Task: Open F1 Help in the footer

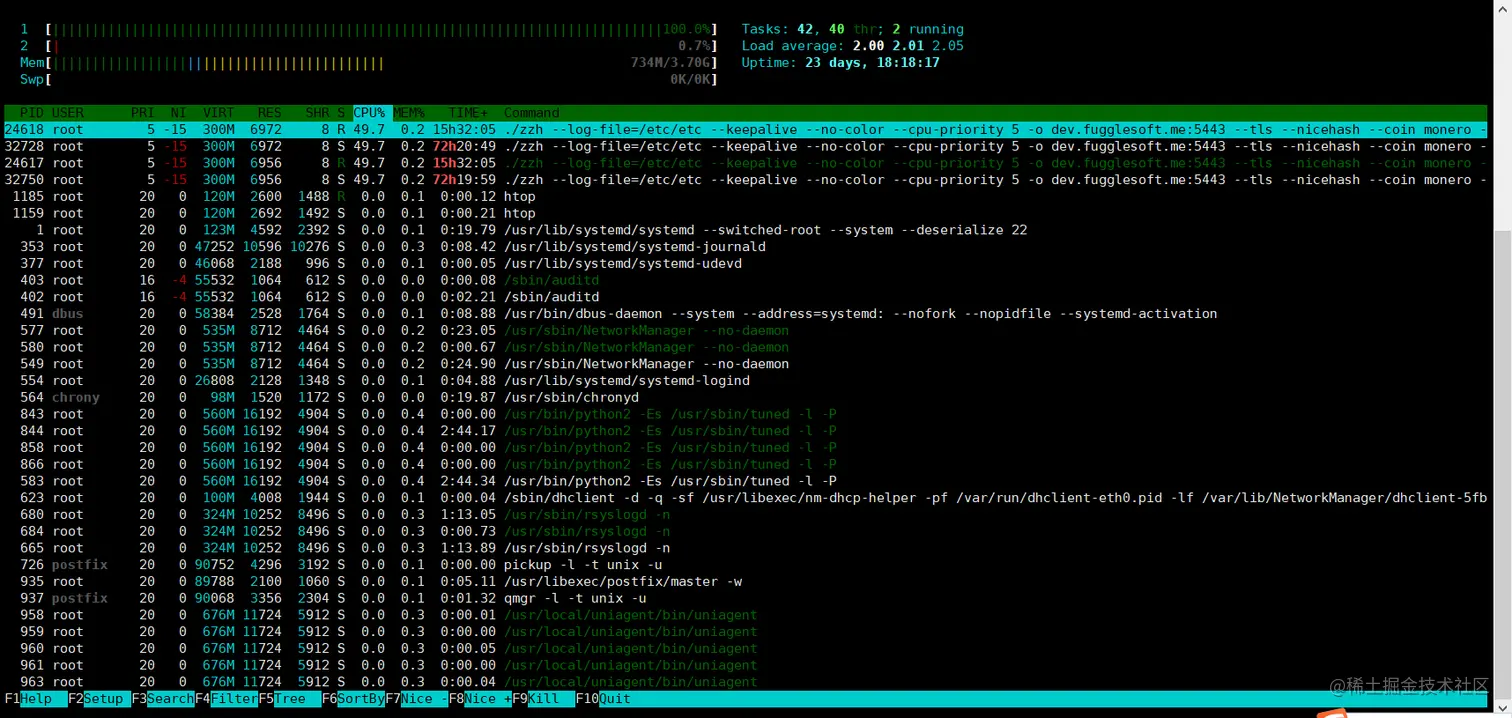Action: tap(35, 699)
